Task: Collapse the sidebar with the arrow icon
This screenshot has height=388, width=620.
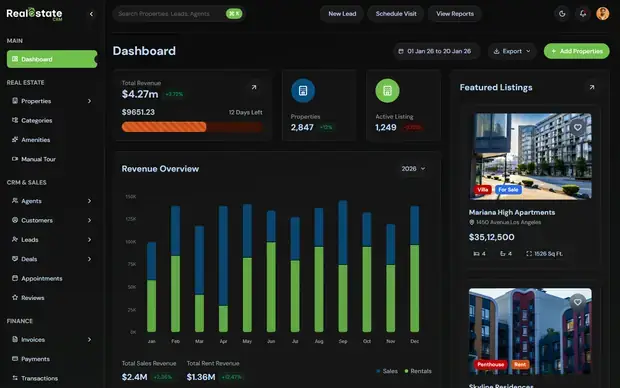Action: (91, 14)
